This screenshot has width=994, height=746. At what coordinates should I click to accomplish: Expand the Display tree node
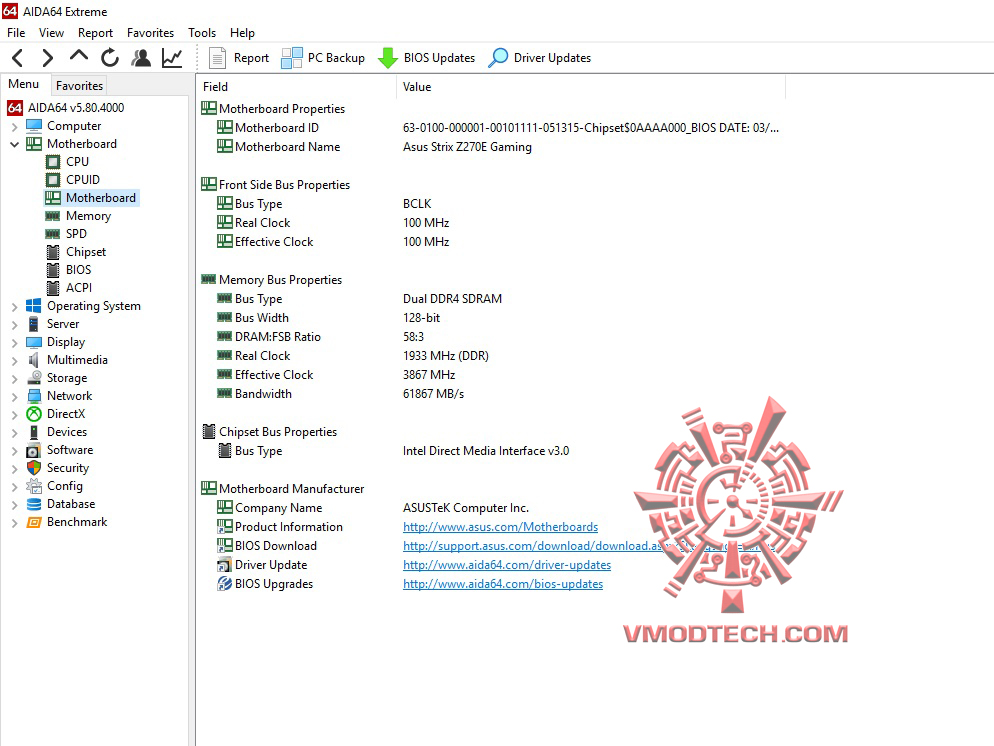click(15, 343)
